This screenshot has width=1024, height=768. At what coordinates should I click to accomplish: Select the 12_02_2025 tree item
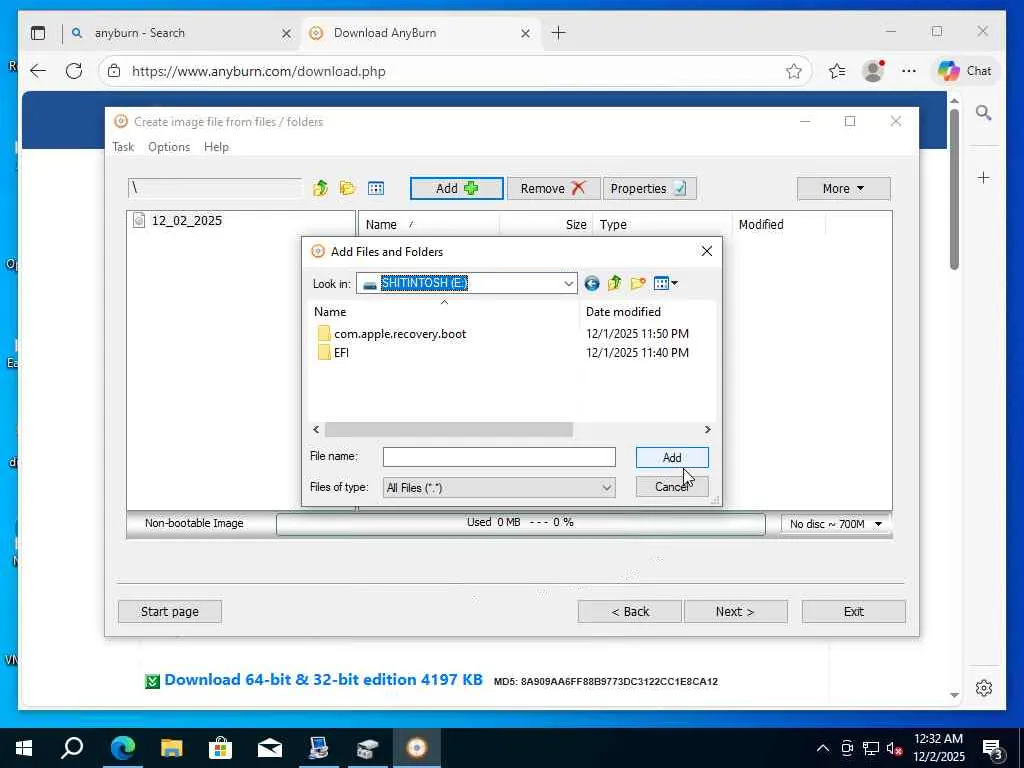click(x=186, y=221)
